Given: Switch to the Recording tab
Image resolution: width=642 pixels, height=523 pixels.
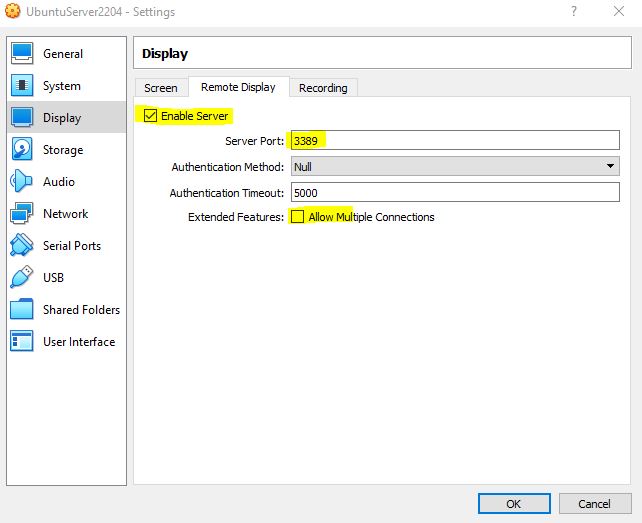Looking at the screenshot, I should [x=323, y=88].
